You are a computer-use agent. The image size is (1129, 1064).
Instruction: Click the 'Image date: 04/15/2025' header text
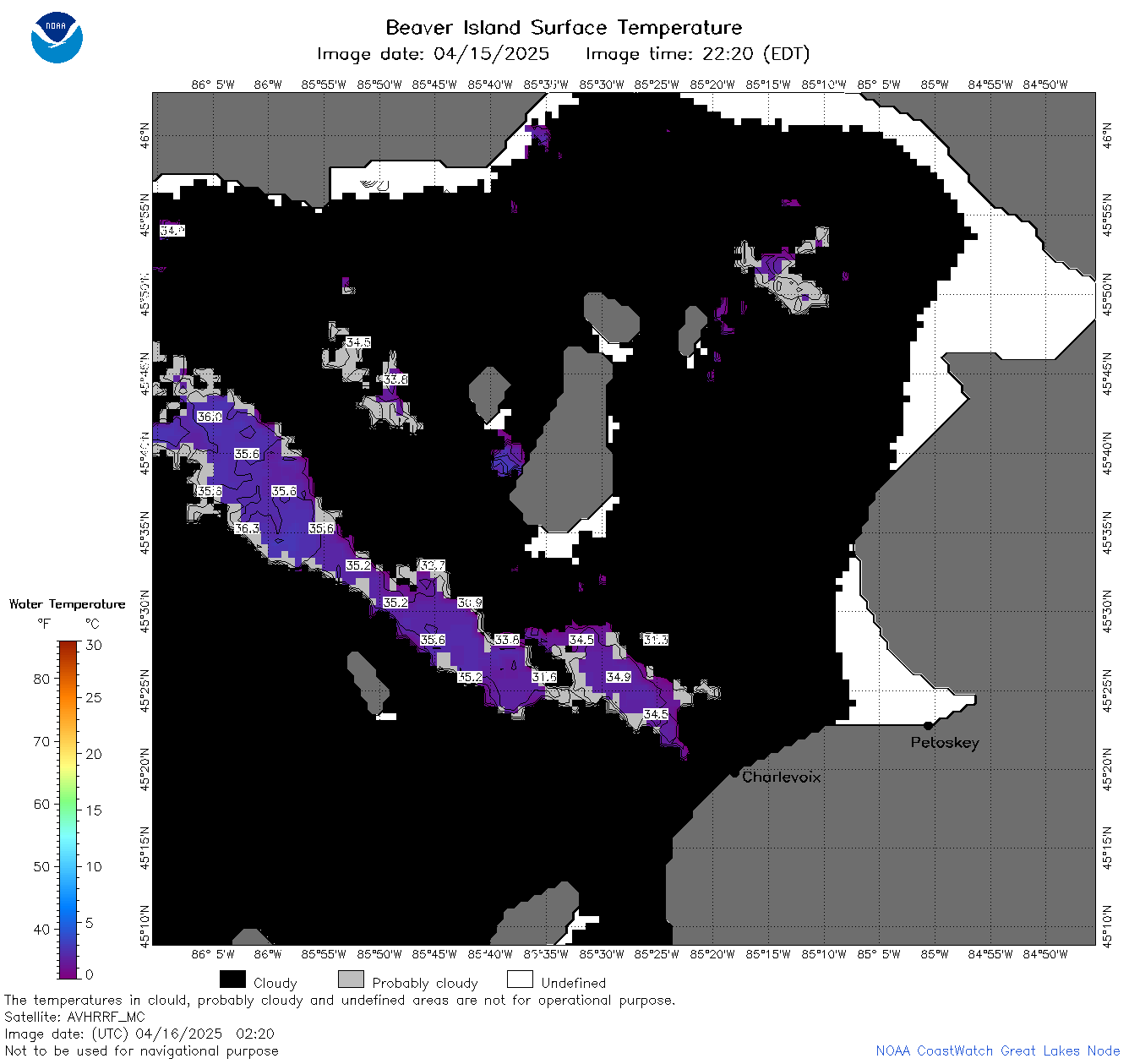(433, 54)
